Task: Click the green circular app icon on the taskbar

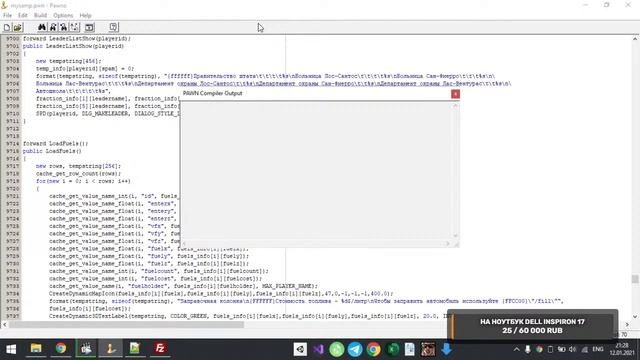Action: pos(337,349)
